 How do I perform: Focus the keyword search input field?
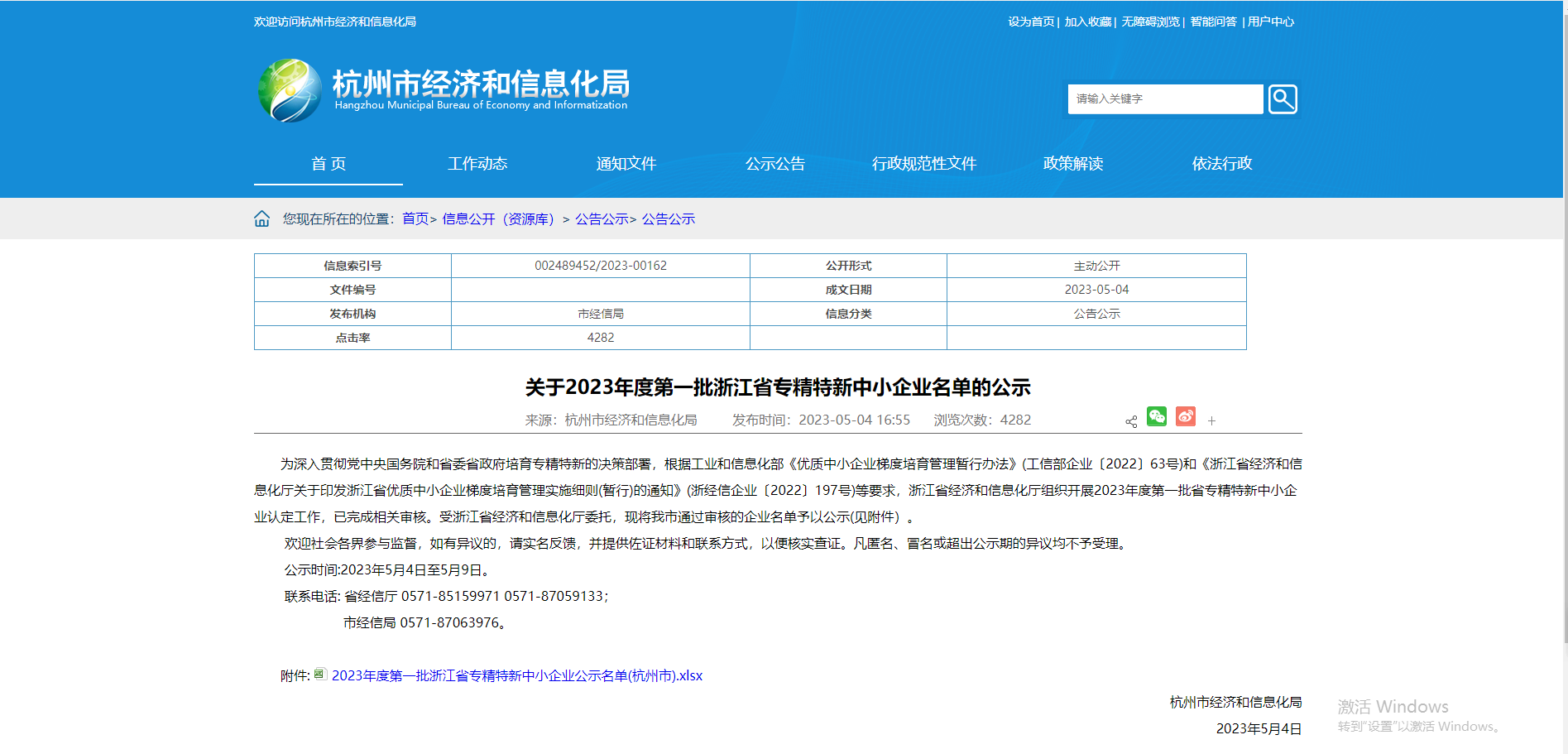[1165, 99]
